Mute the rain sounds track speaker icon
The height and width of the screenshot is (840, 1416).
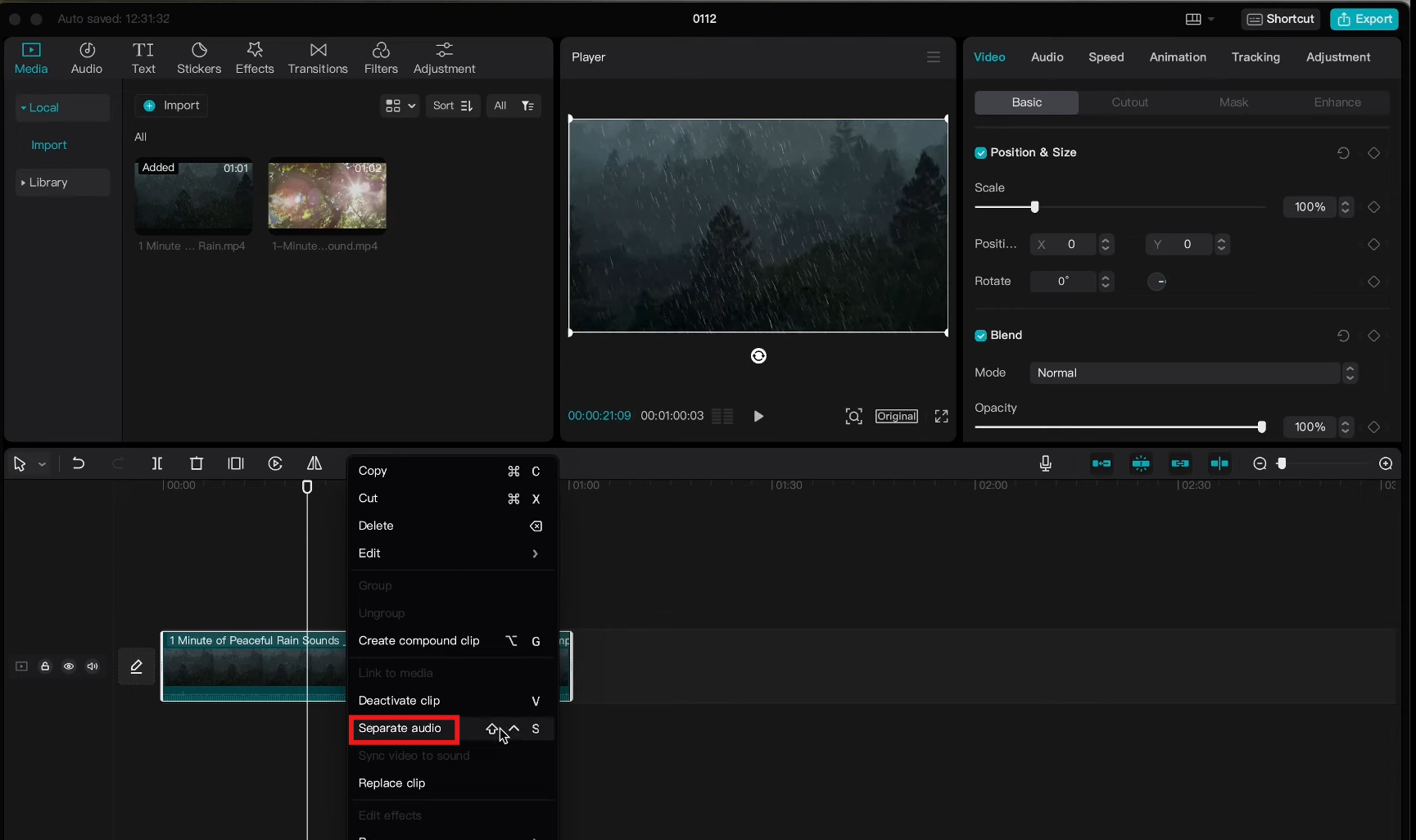(x=93, y=666)
